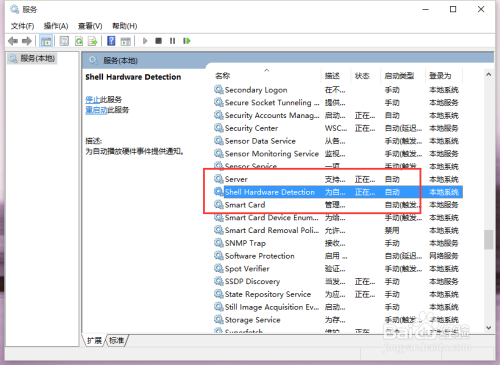Select the Security Center service
500x365 pixels.
coord(337,128)
